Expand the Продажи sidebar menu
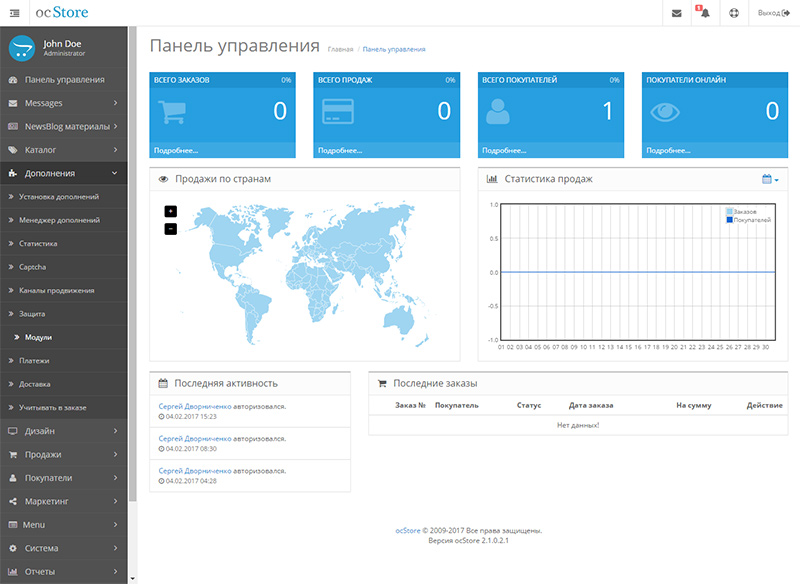The height and width of the screenshot is (584, 800). (64, 454)
